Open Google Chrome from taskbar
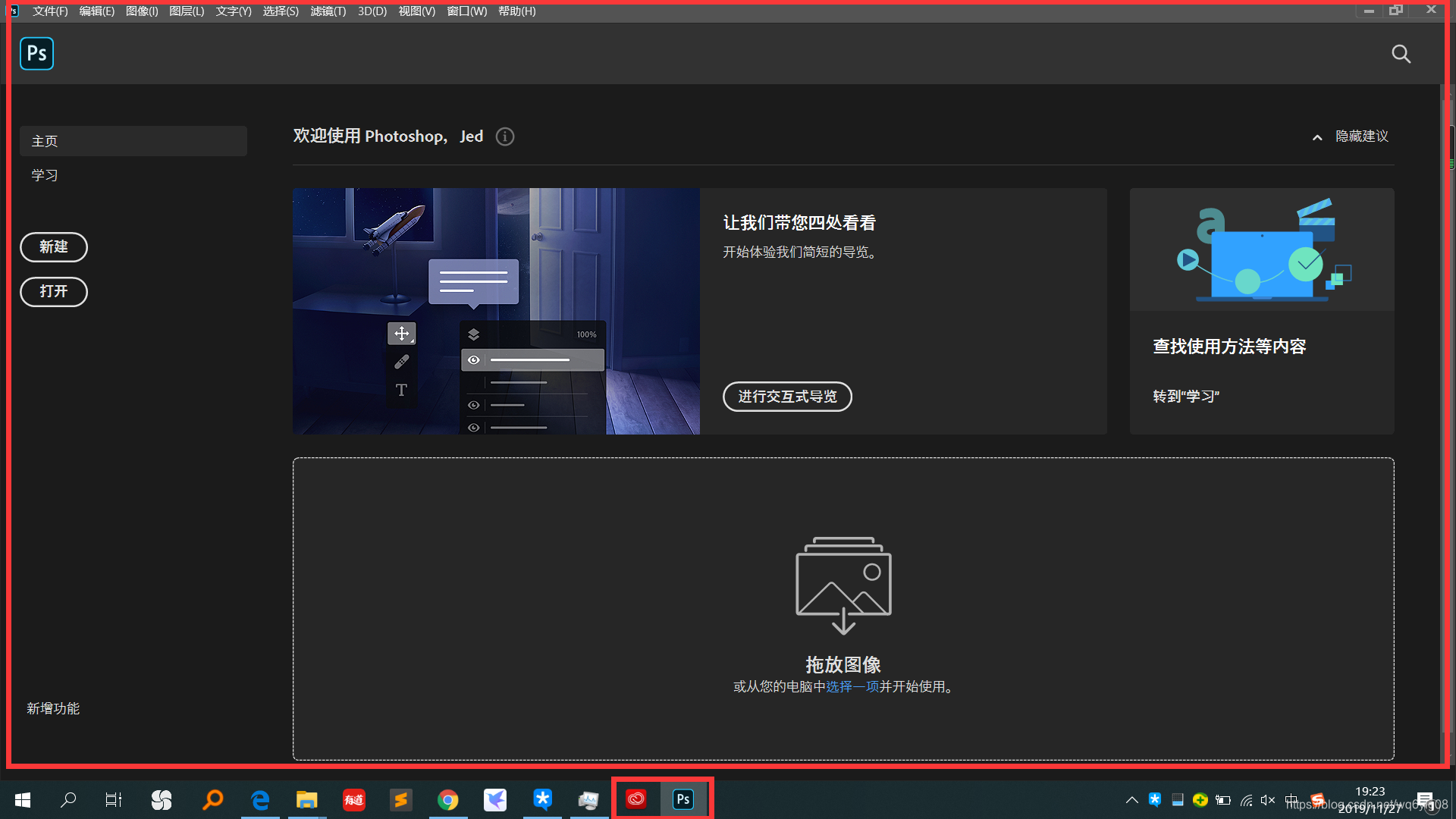The height and width of the screenshot is (819, 1456). 447,799
